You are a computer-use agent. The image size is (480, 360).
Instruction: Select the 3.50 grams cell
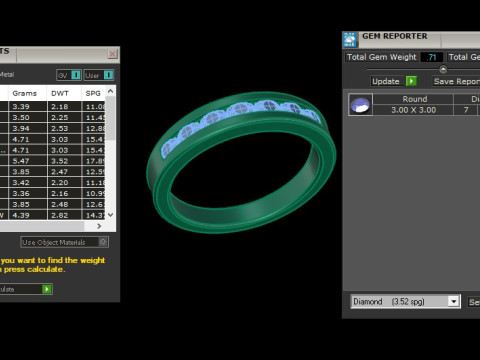click(x=28, y=118)
